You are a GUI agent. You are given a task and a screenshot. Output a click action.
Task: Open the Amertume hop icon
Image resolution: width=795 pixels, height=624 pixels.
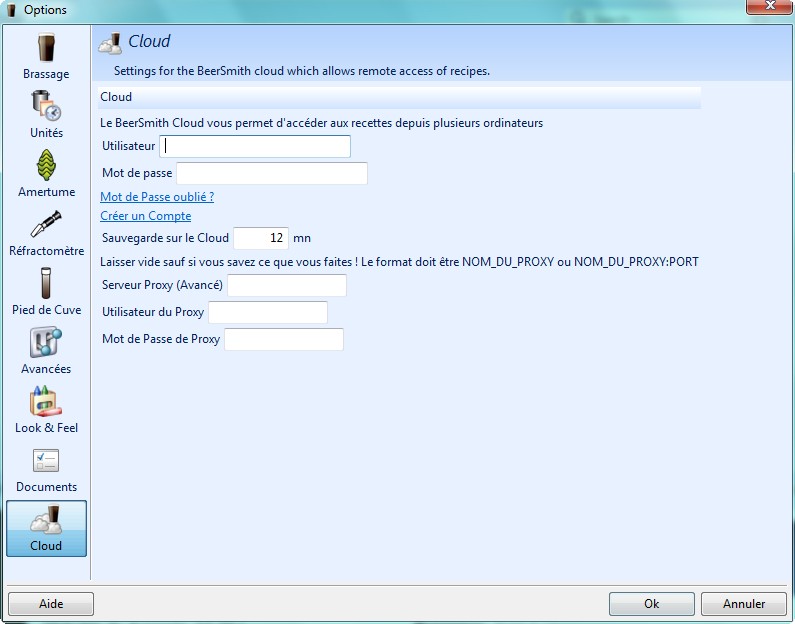coord(46,165)
